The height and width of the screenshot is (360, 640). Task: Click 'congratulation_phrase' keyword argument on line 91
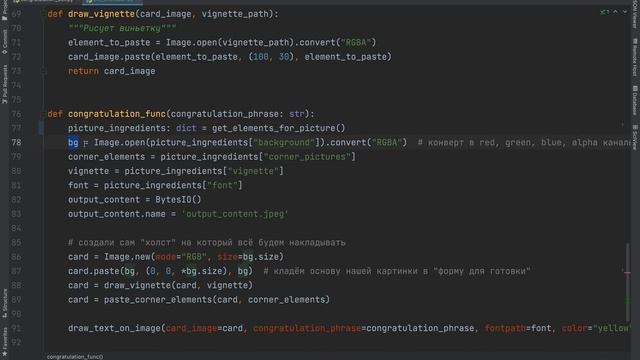tap(307, 328)
